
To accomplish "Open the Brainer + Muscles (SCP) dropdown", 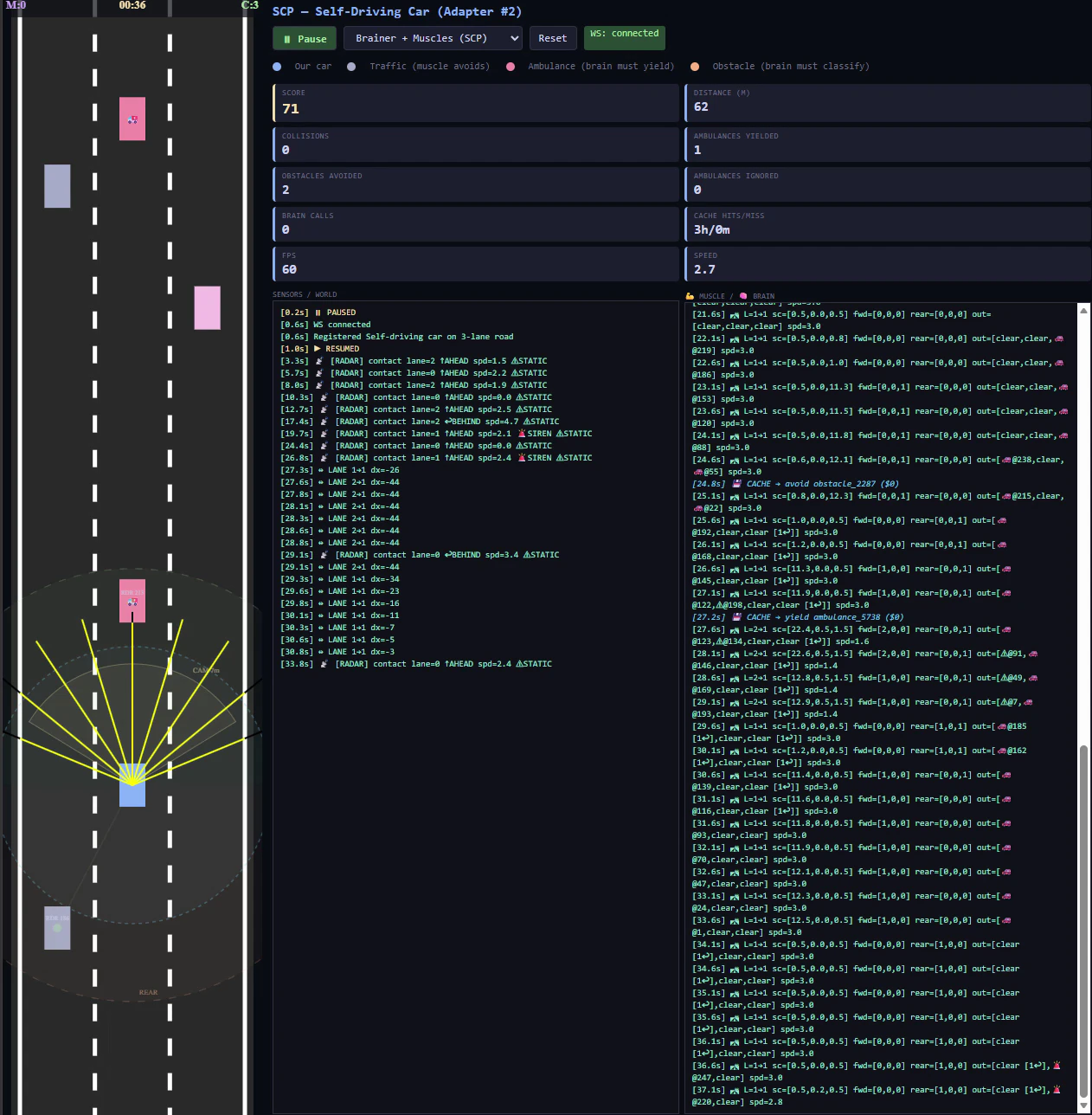I will click(x=433, y=39).
